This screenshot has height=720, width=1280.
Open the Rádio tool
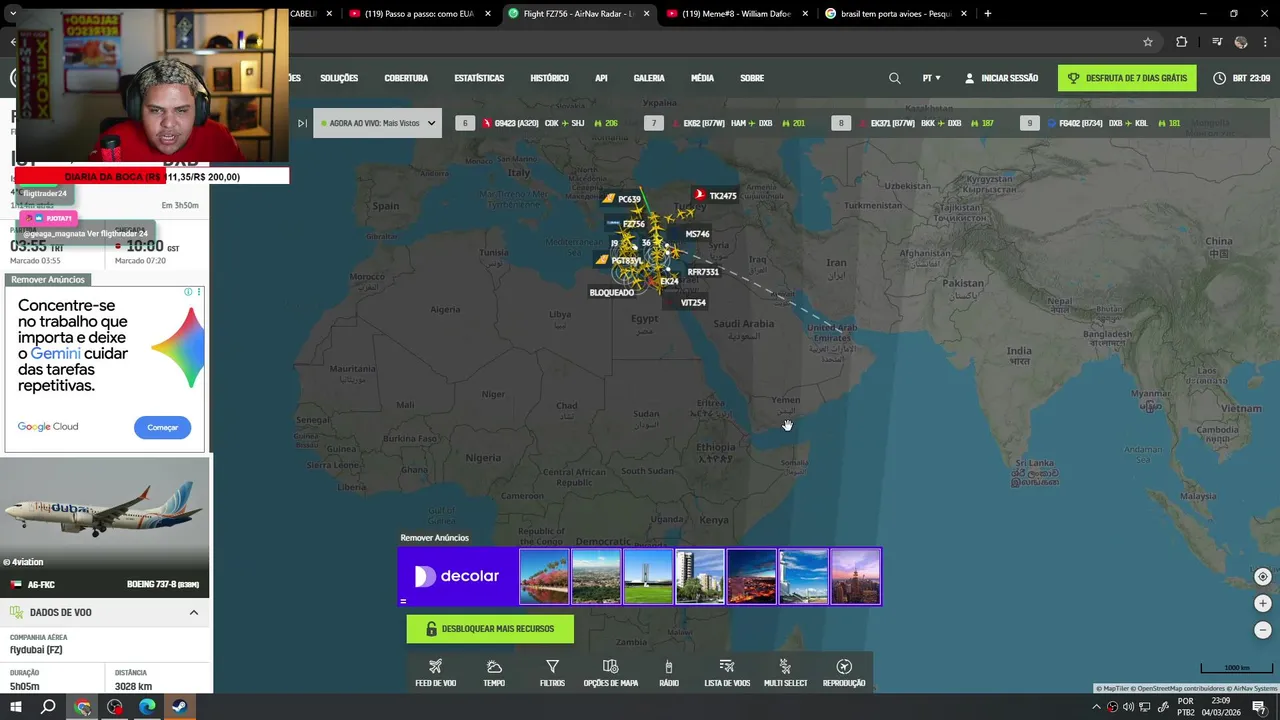point(669,673)
